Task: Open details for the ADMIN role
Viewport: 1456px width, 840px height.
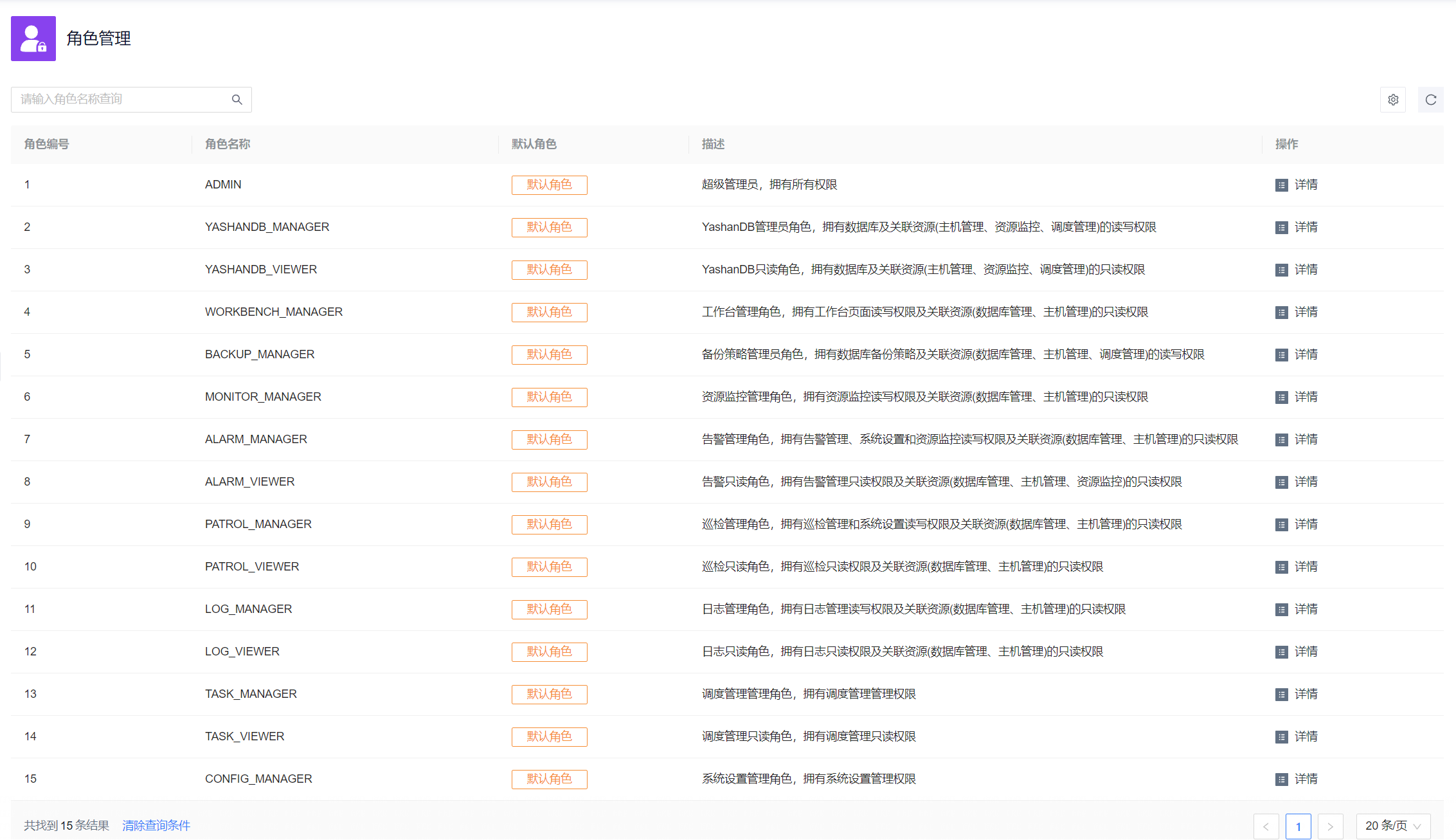Action: point(1304,185)
